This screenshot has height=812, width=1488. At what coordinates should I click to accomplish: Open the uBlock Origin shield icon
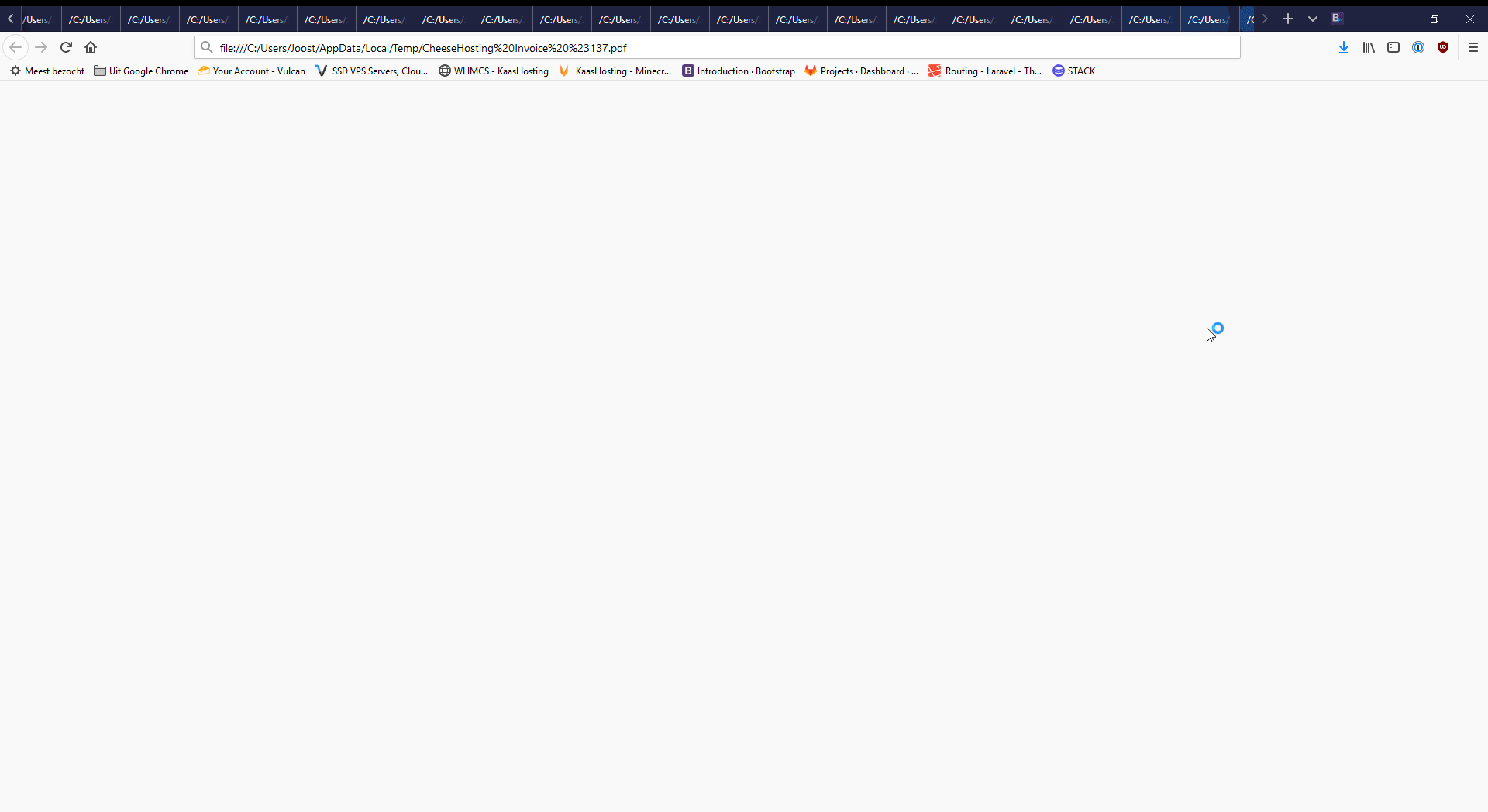pyautogui.click(x=1443, y=47)
